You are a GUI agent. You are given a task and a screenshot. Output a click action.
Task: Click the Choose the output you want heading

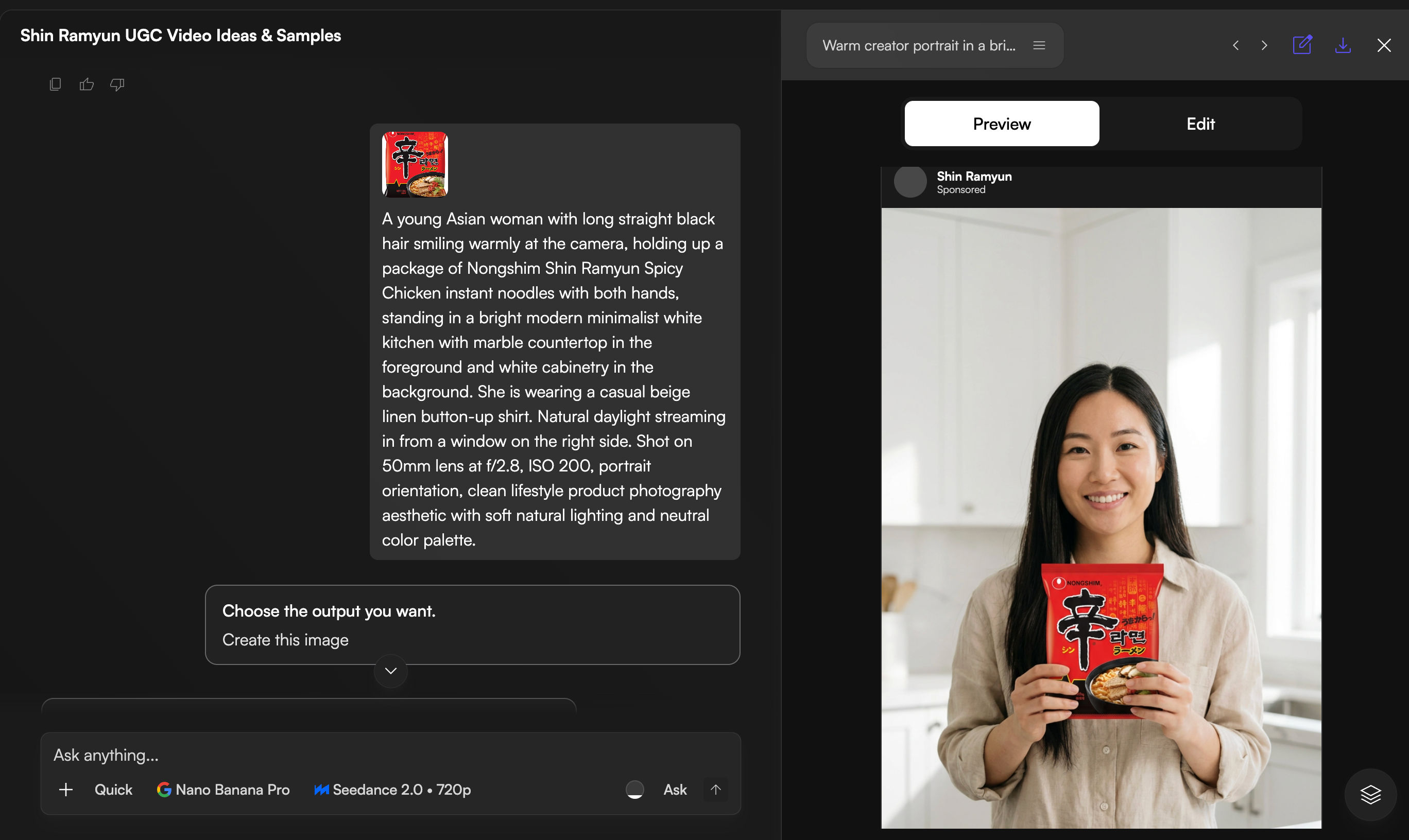pyautogui.click(x=329, y=611)
